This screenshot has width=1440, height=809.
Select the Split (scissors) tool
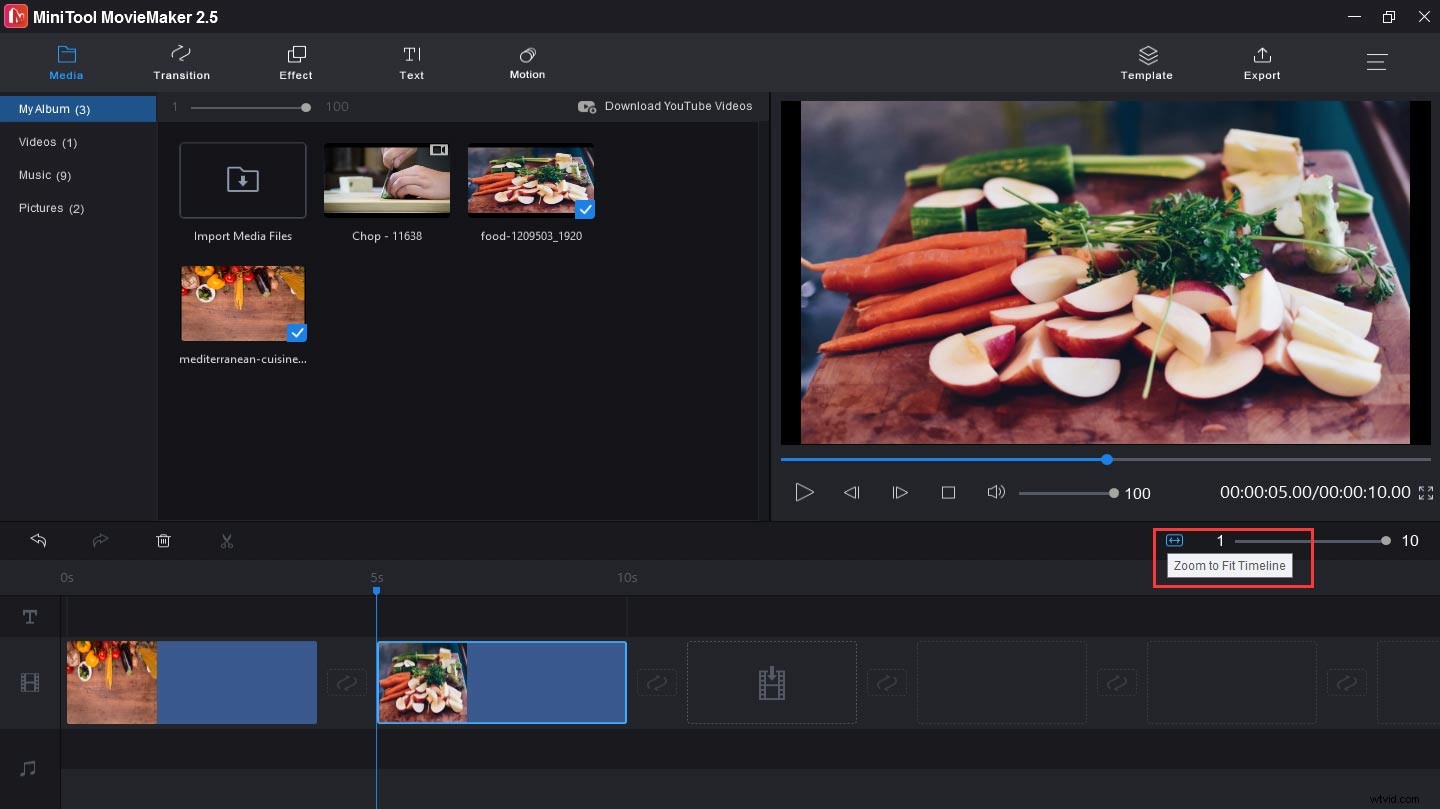point(227,540)
